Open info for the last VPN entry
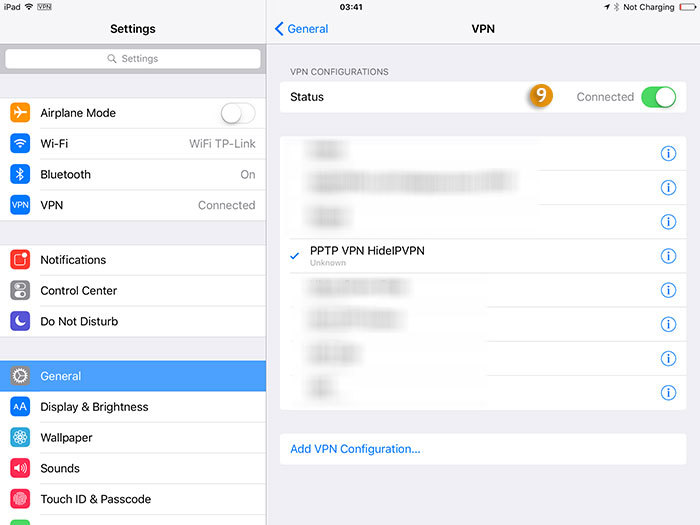Viewport: 700px width, 525px height. [x=668, y=393]
